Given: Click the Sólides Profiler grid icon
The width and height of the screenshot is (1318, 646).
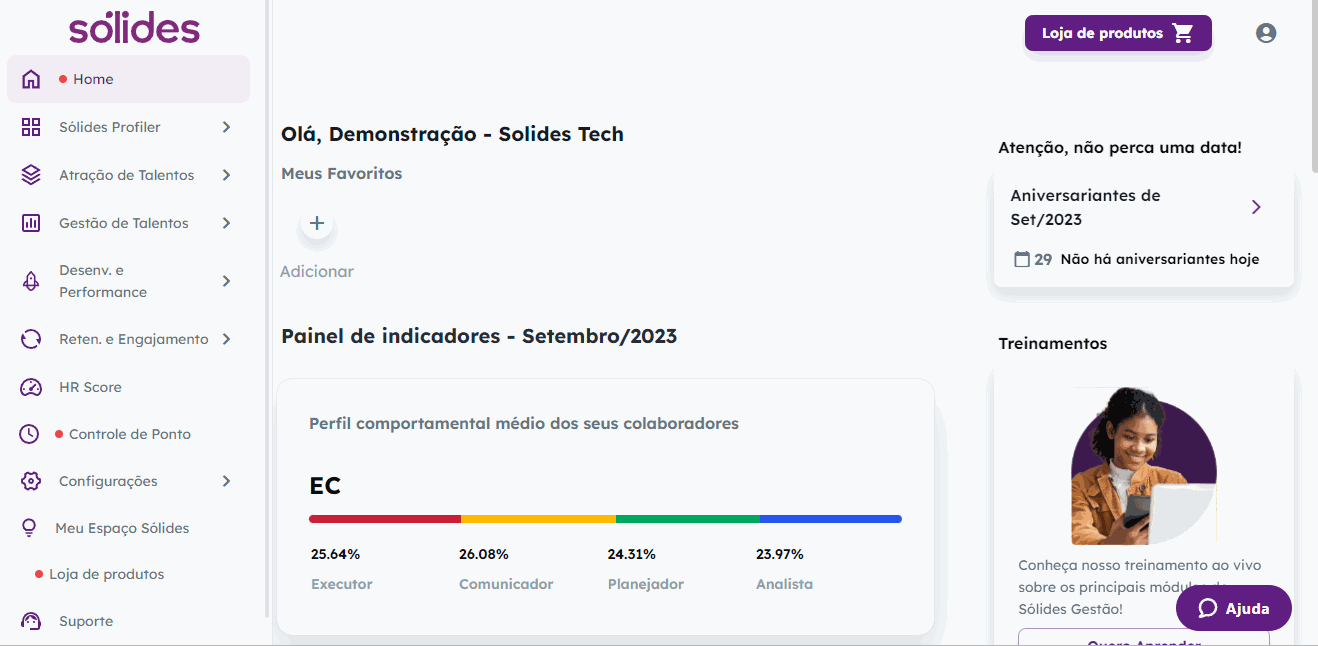Looking at the screenshot, I should click(x=31, y=127).
